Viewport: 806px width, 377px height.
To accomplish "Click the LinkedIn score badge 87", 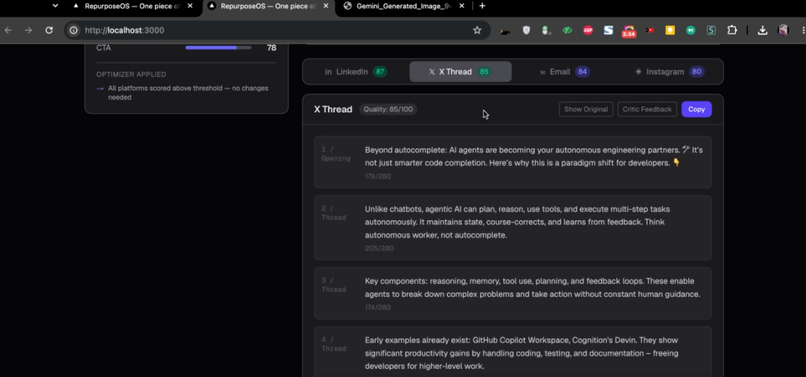I will tap(380, 72).
